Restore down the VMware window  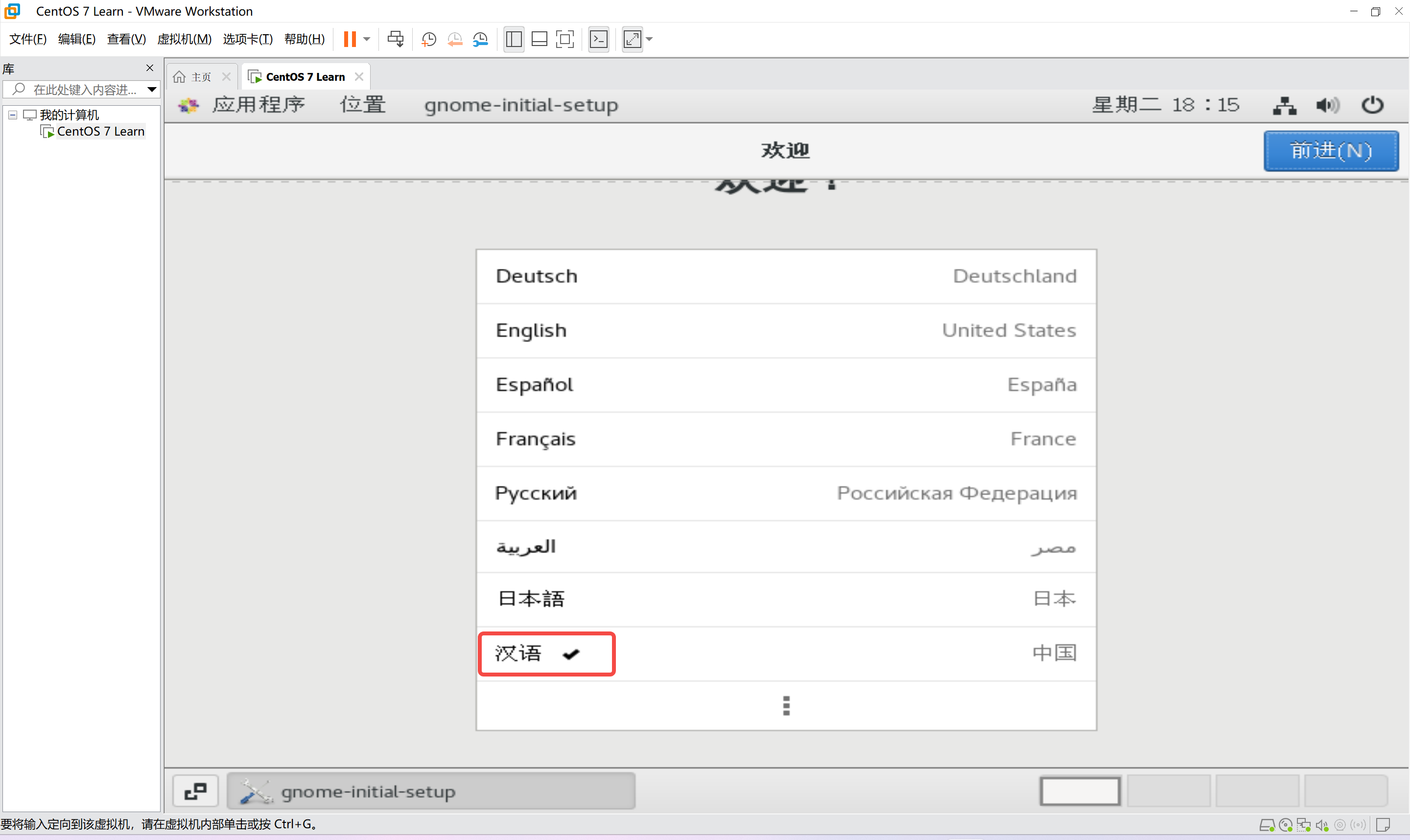click(1375, 11)
